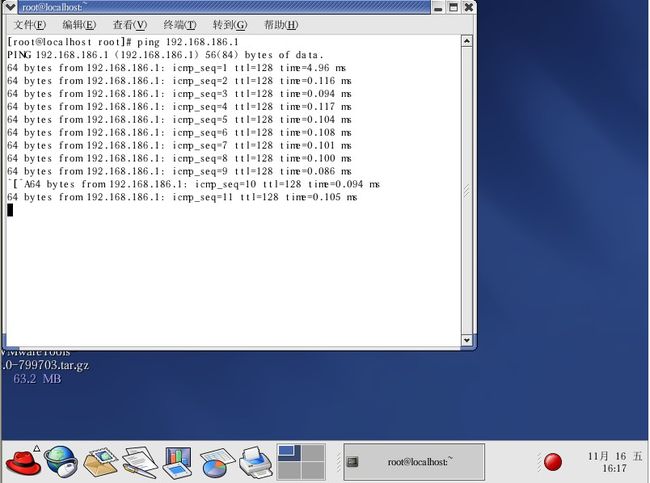Click the 63.2 MB file size label
The image size is (650, 483).
coord(37,379)
